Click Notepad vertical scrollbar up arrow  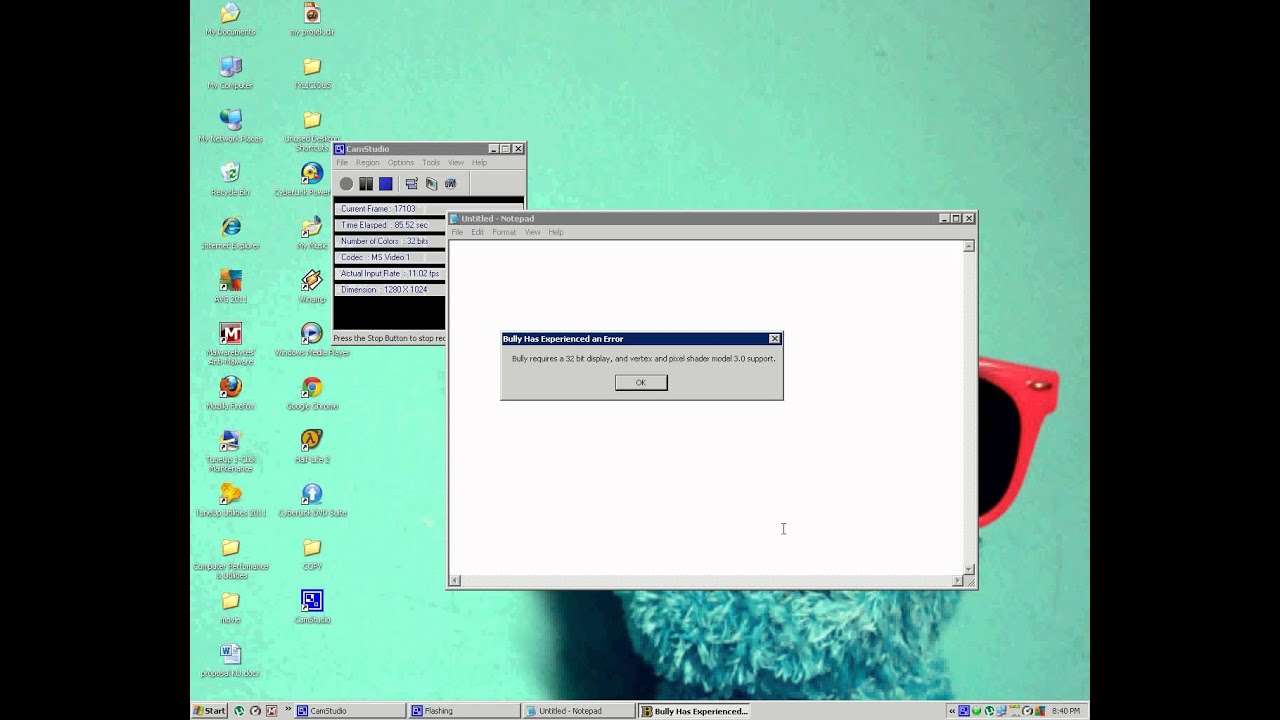click(968, 246)
